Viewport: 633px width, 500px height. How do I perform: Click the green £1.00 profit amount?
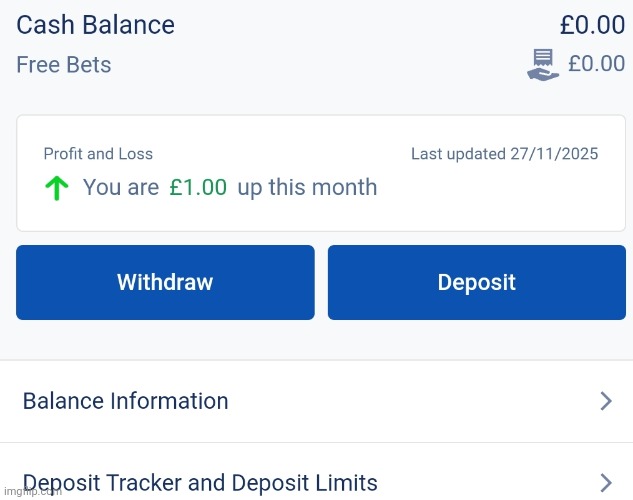pos(198,187)
